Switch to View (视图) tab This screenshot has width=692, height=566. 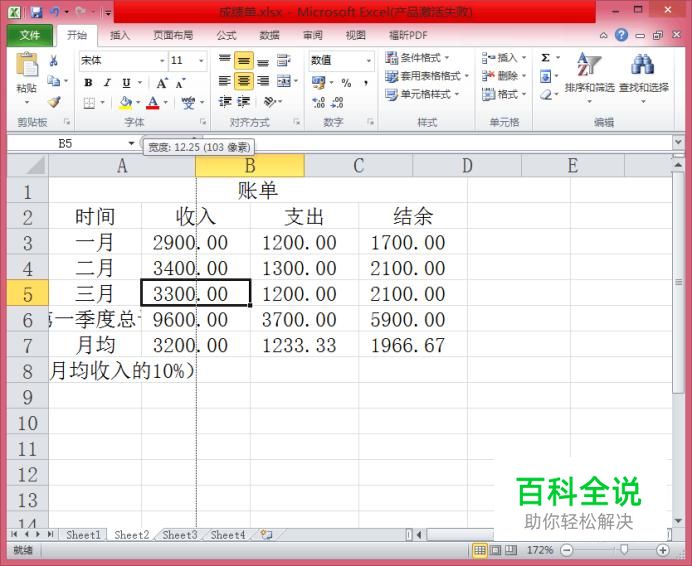pyautogui.click(x=356, y=35)
